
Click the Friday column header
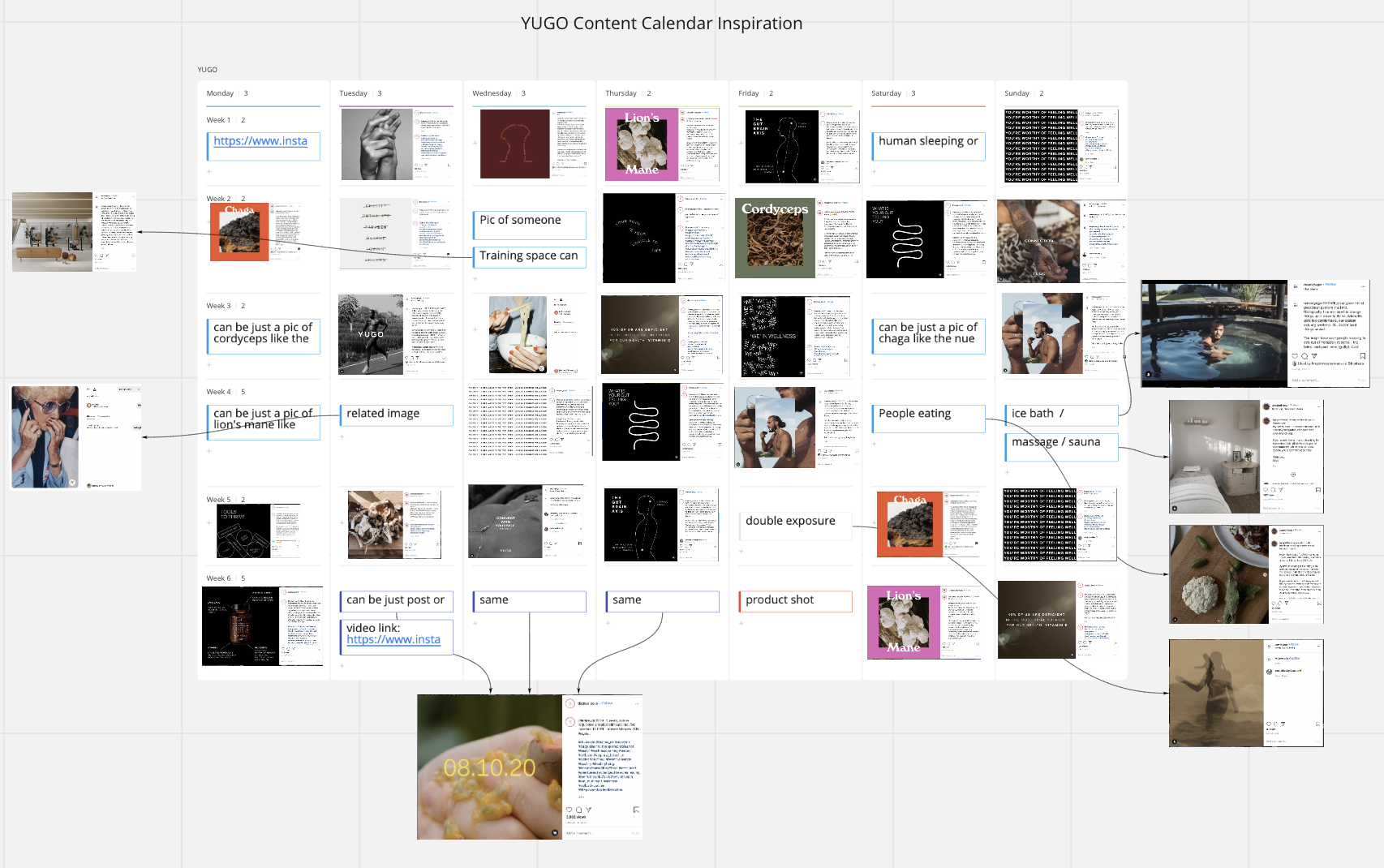(x=749, y=93)
